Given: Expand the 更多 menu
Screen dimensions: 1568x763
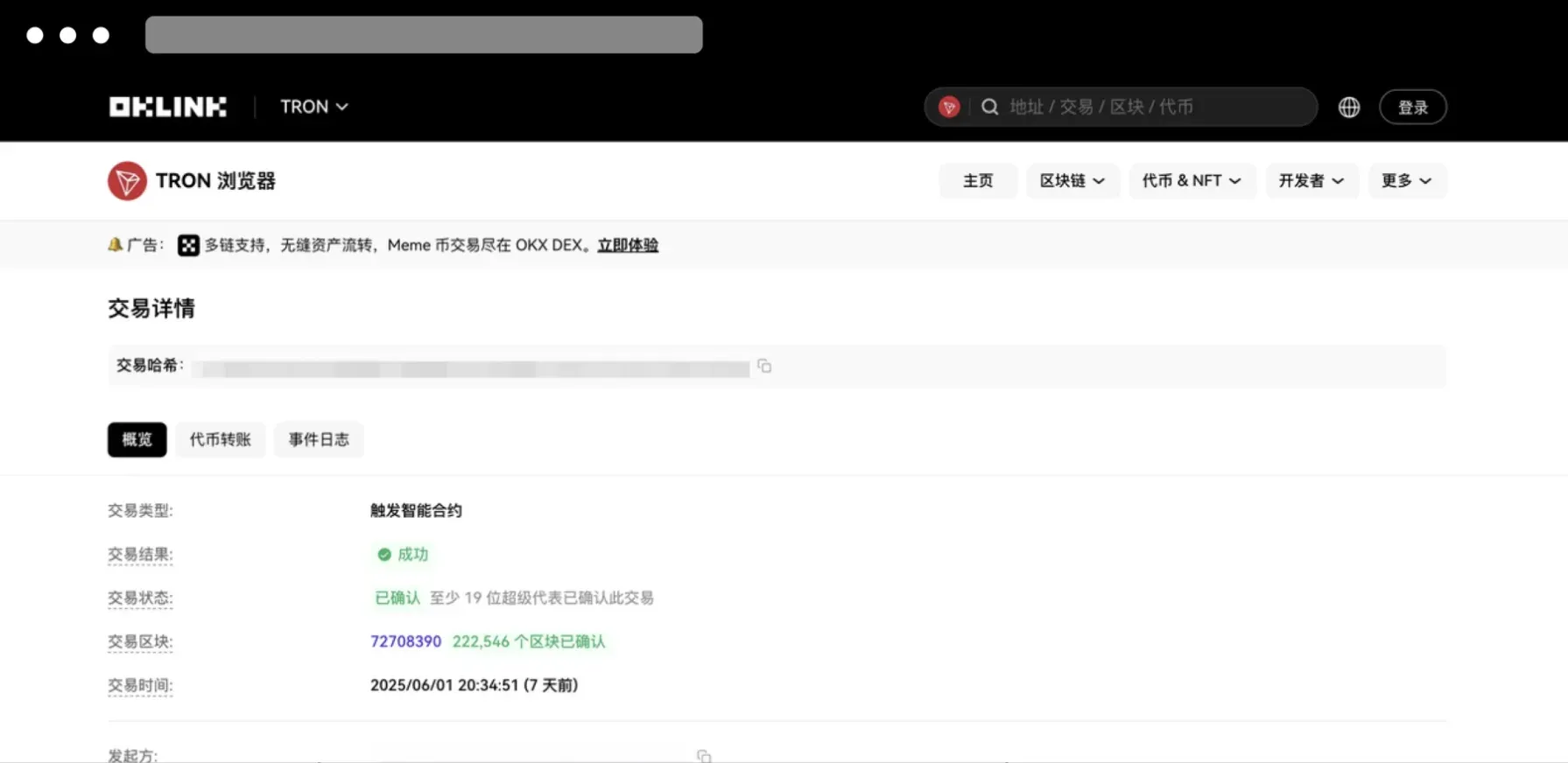Looking at the screenshot, I should pyautogui.click(x=1407, y=181).
